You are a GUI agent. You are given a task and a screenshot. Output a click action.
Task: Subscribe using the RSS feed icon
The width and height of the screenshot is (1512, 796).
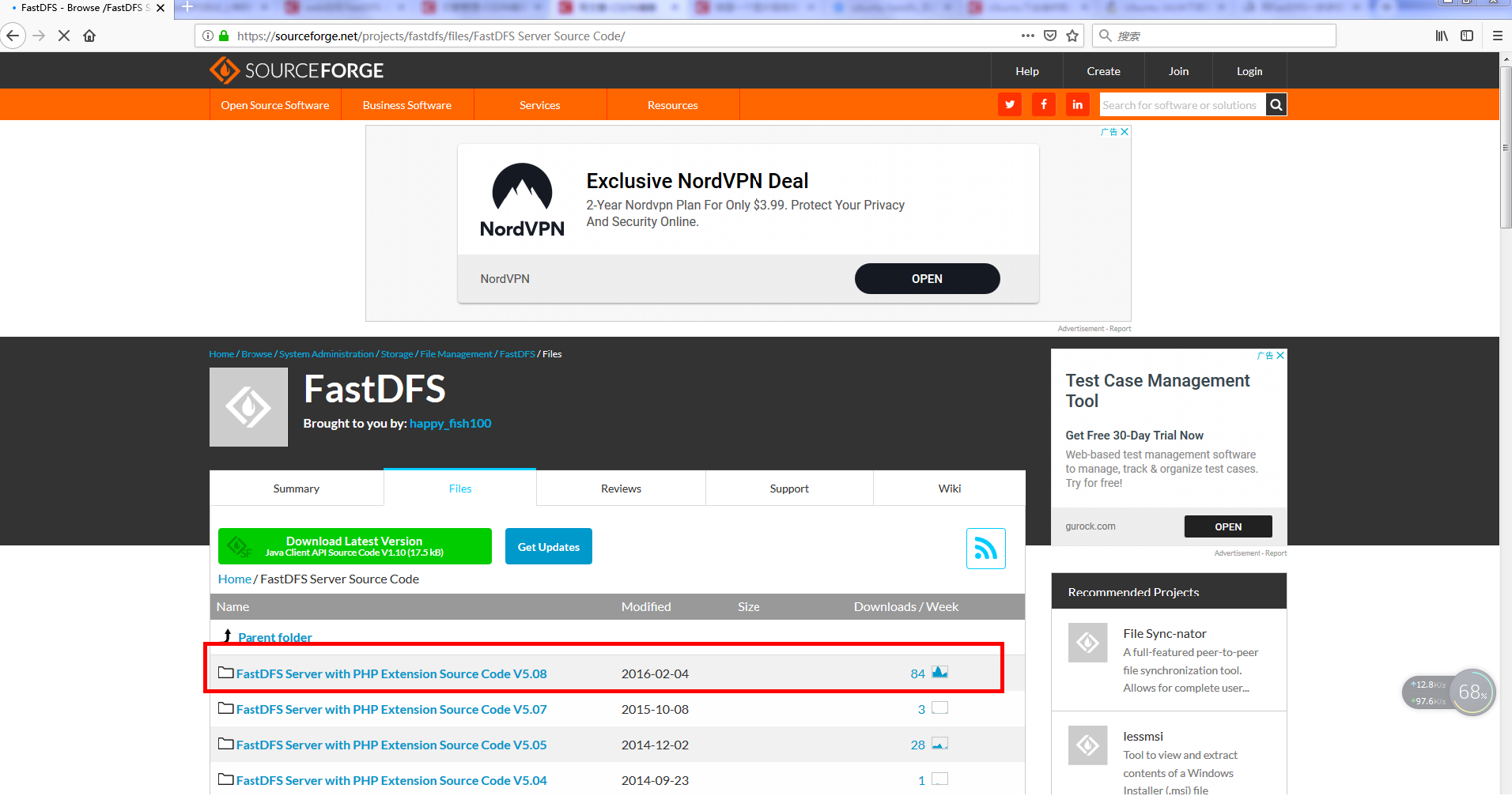pyautogui.click(x=985, y=548)
